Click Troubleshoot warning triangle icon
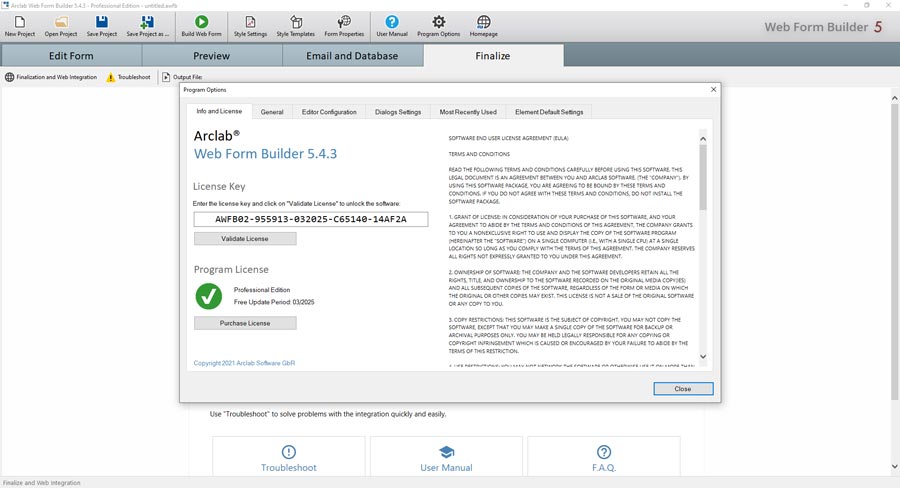This screenshot has height=488, width=900. (111, 77)
